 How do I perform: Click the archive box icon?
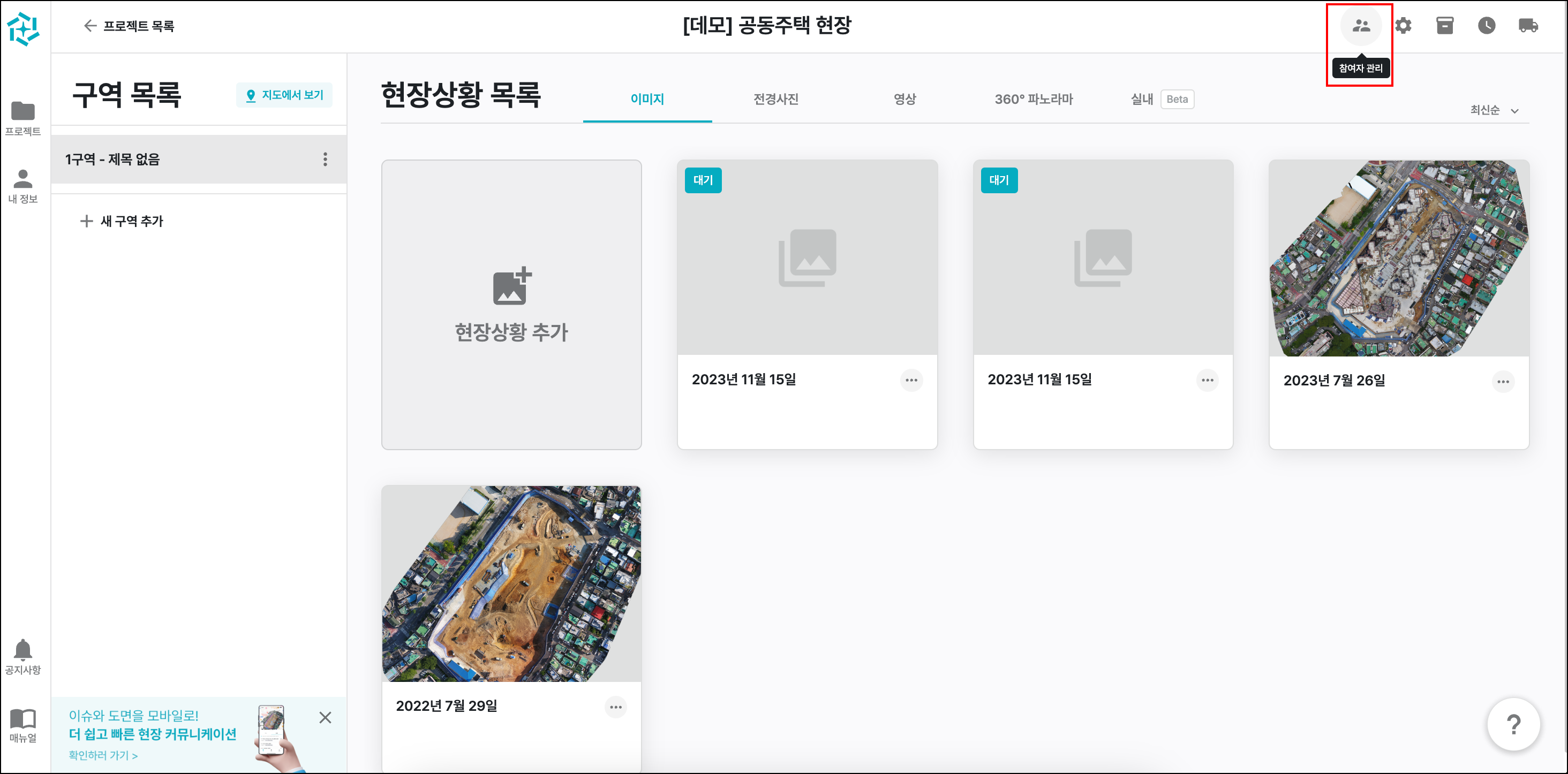(x=1444, y=26)
